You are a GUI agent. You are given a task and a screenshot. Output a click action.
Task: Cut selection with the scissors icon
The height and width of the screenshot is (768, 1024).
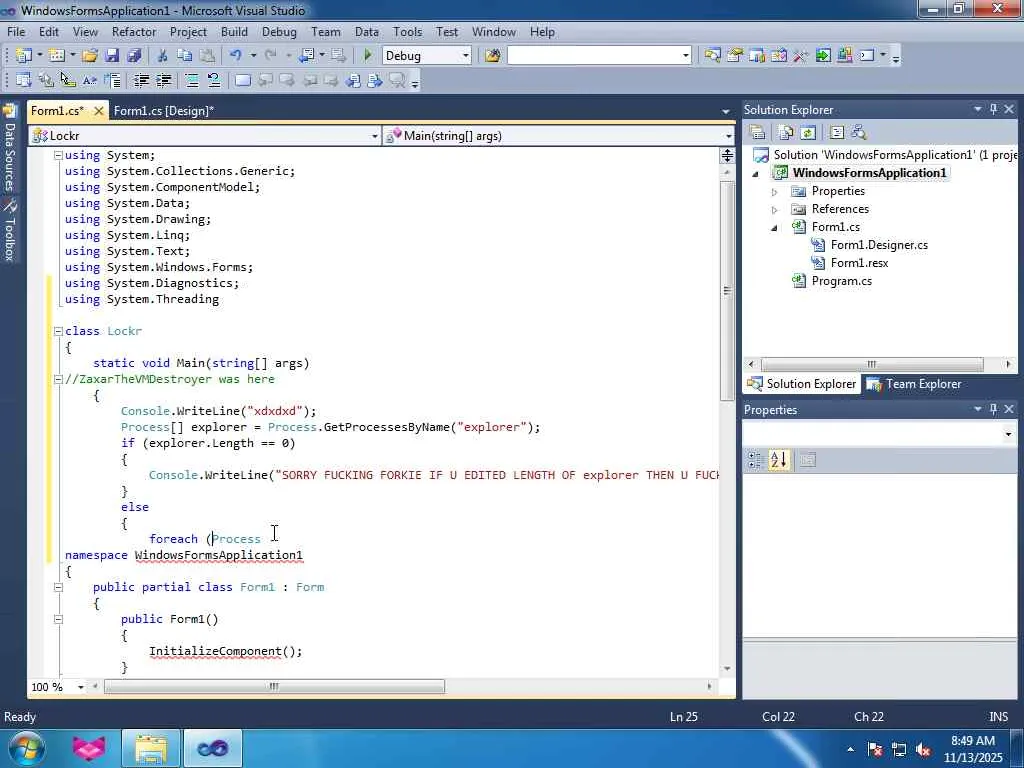point(163,56)
